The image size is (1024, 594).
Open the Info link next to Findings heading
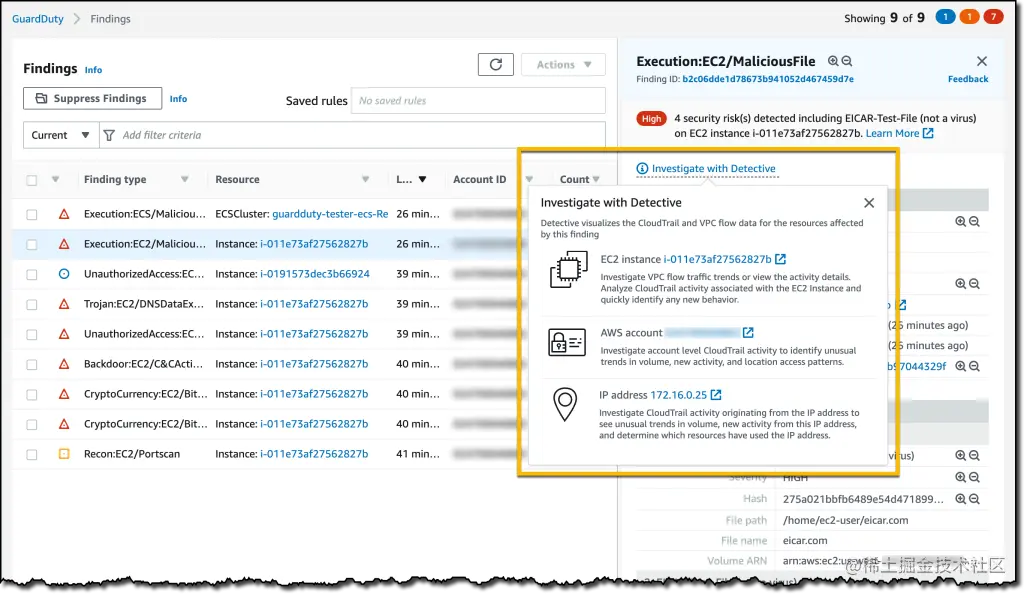click(93, 70)
